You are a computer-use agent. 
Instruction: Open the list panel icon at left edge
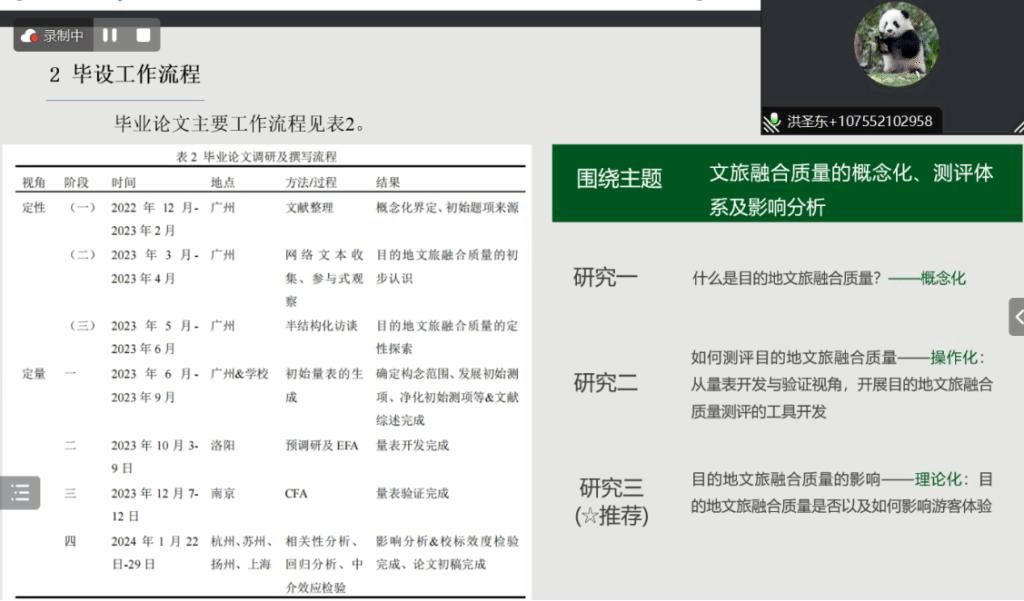20,492
